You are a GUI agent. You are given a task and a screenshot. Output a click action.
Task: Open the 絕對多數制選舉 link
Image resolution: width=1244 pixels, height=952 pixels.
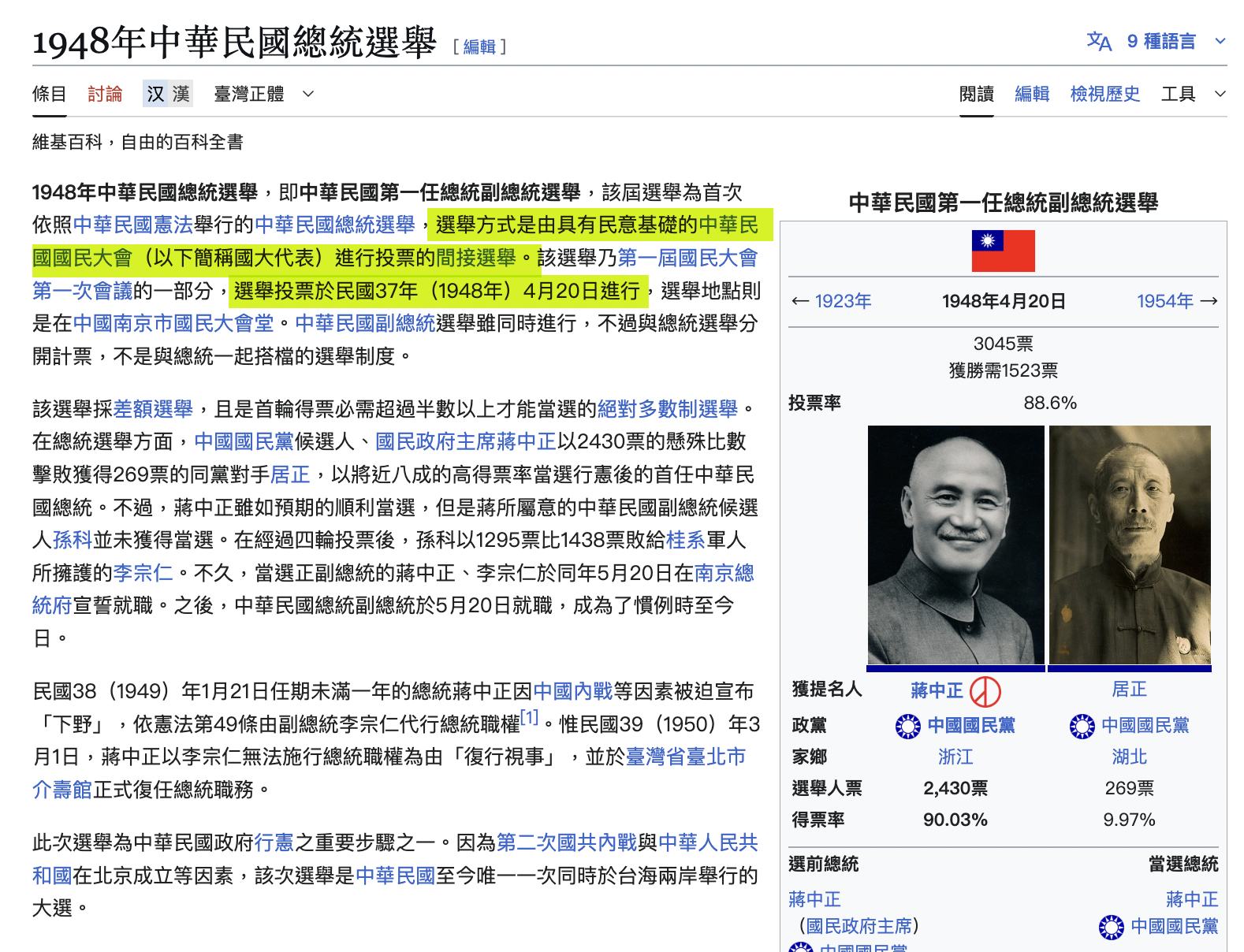coord(668,409)
